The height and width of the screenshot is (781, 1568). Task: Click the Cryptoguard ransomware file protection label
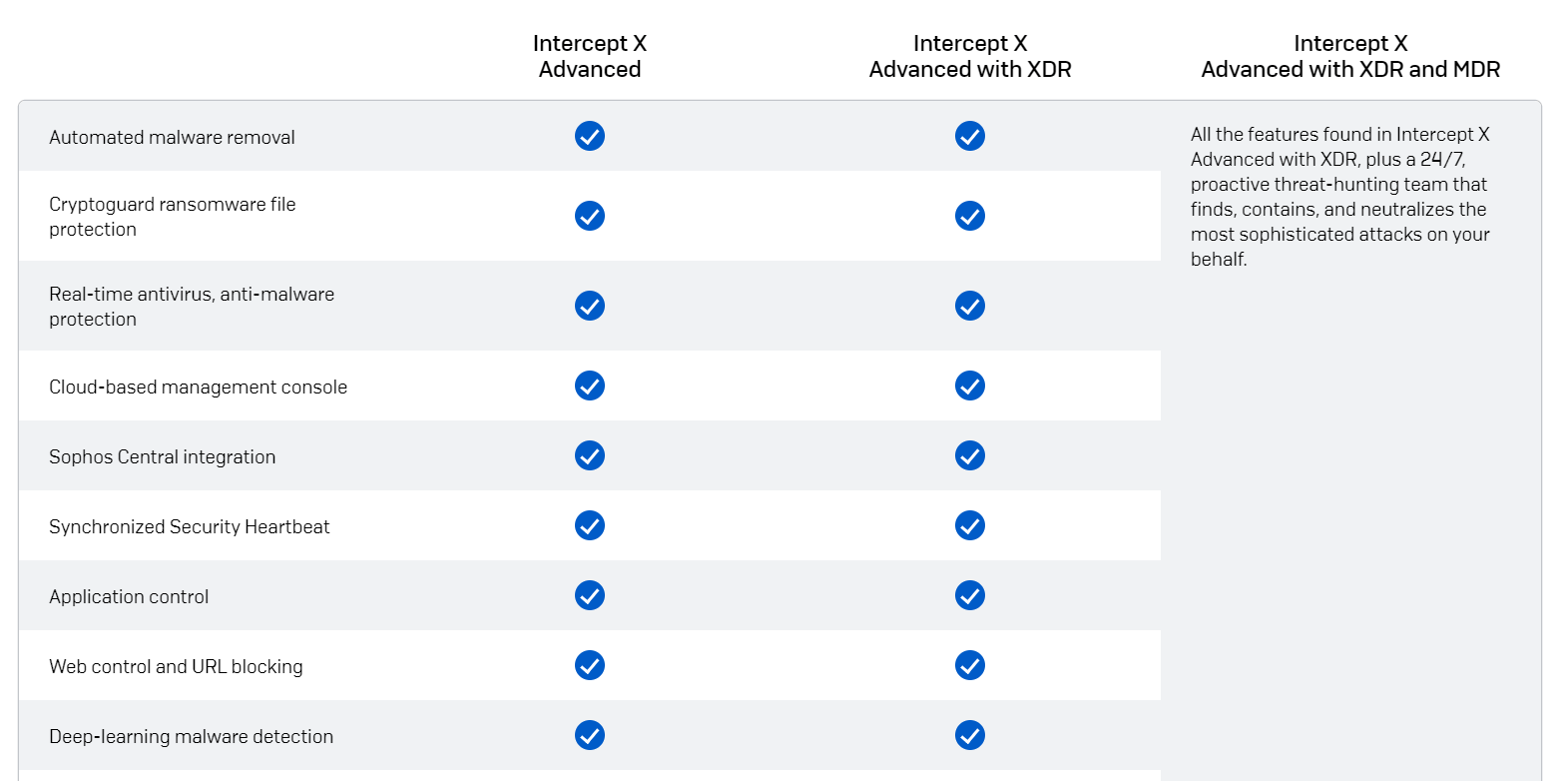pyautogui.click(x=173, y=217)
